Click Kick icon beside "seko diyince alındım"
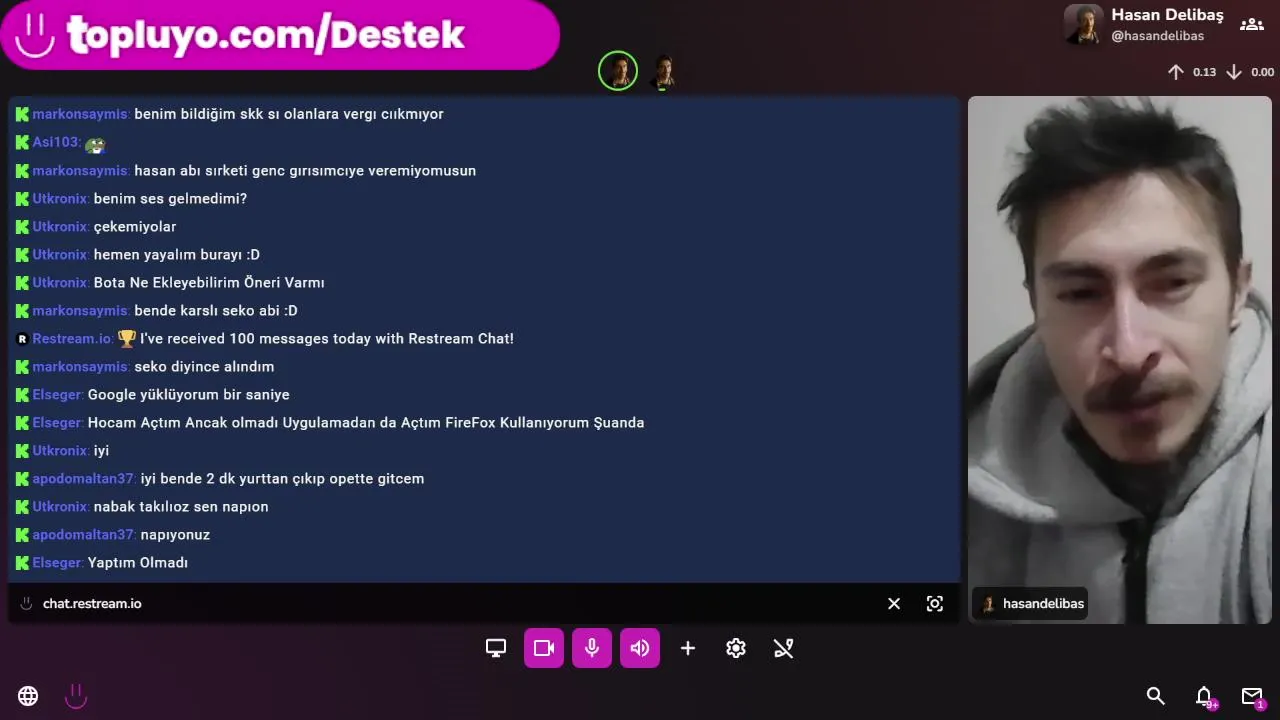Image resolution: width=1280 pixels, height=720 pixels. (x=22, y=367)
